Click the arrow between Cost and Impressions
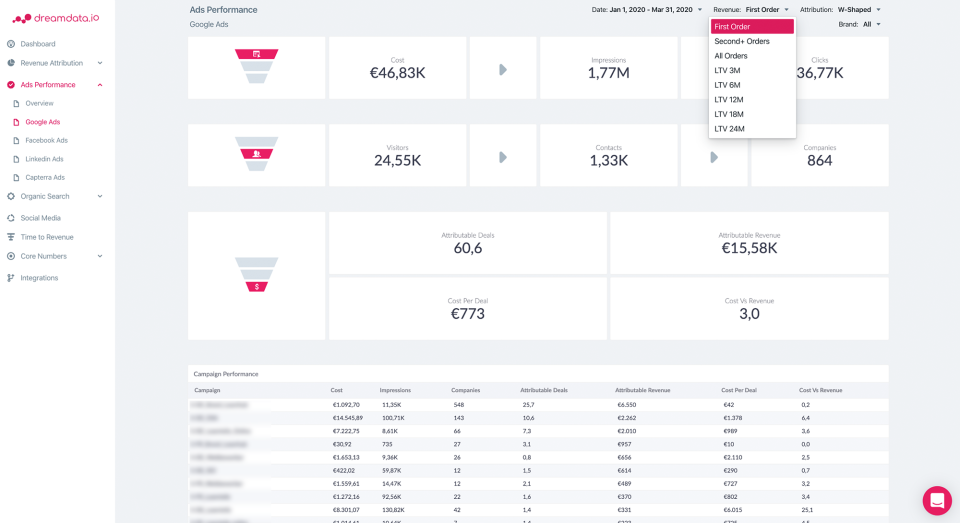Image resolution: width=960 pixels, height=523 pixels. click(503, 69)
